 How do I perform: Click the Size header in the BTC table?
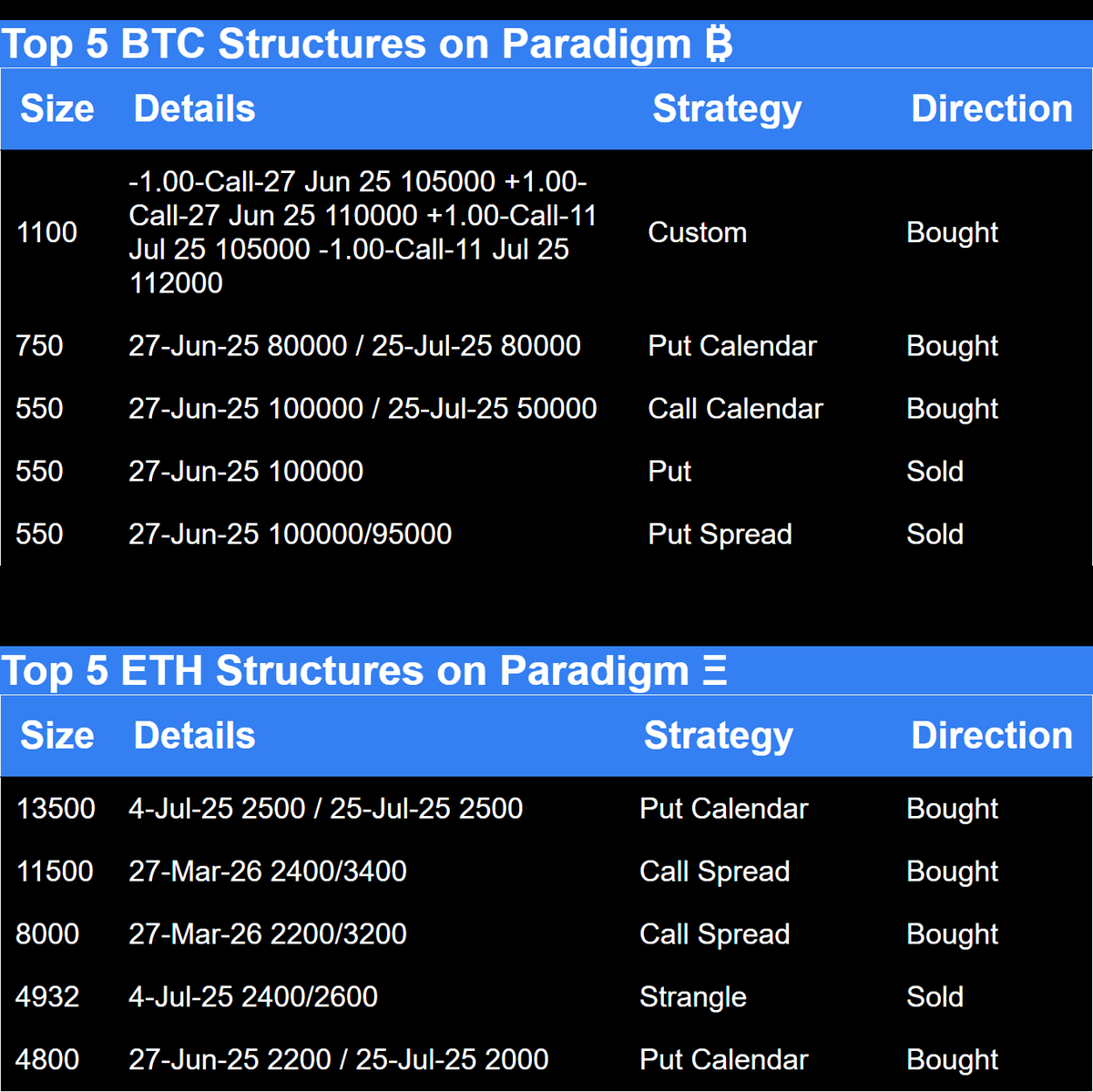[x=57, y=108]
